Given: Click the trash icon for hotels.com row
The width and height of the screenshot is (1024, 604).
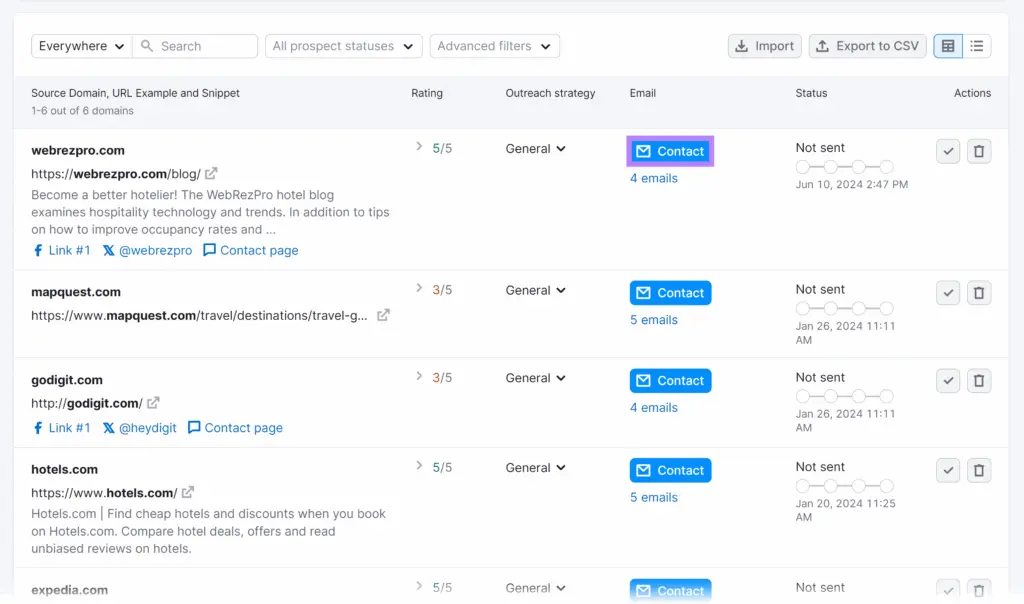Looking at the screenshot, I should (x=979, y=470).
